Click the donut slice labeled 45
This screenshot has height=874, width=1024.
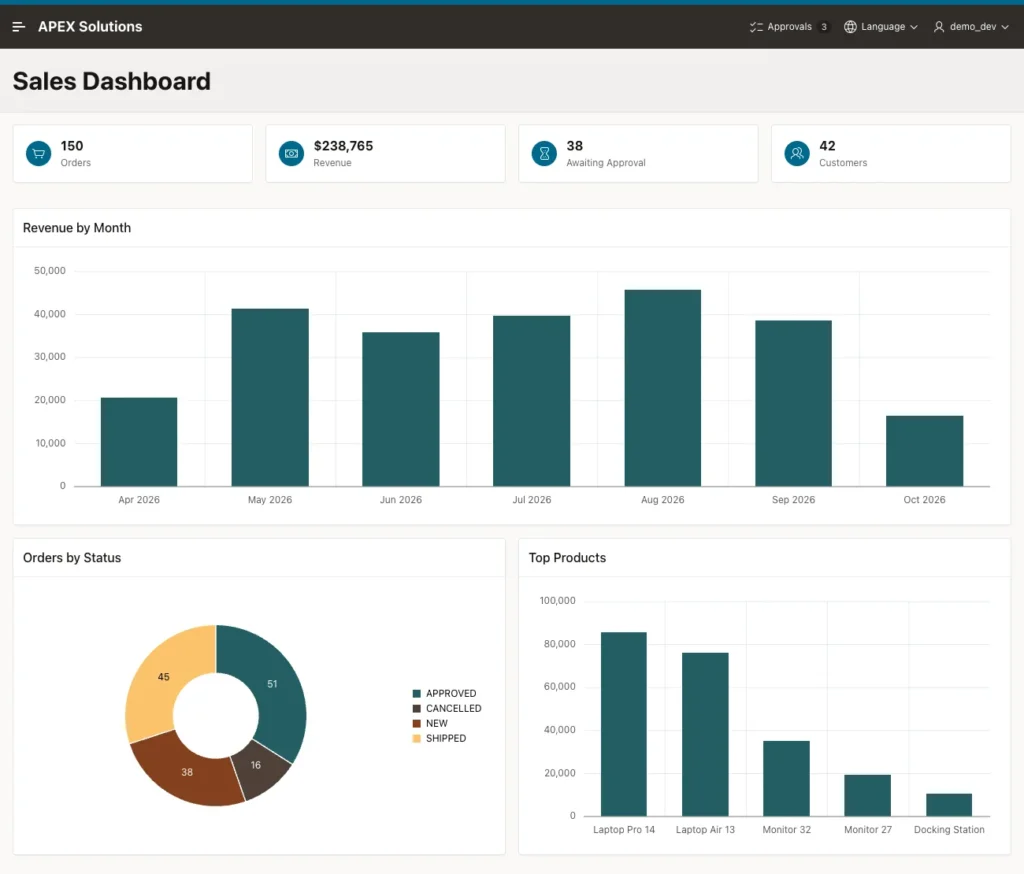(x=163, y=677)
